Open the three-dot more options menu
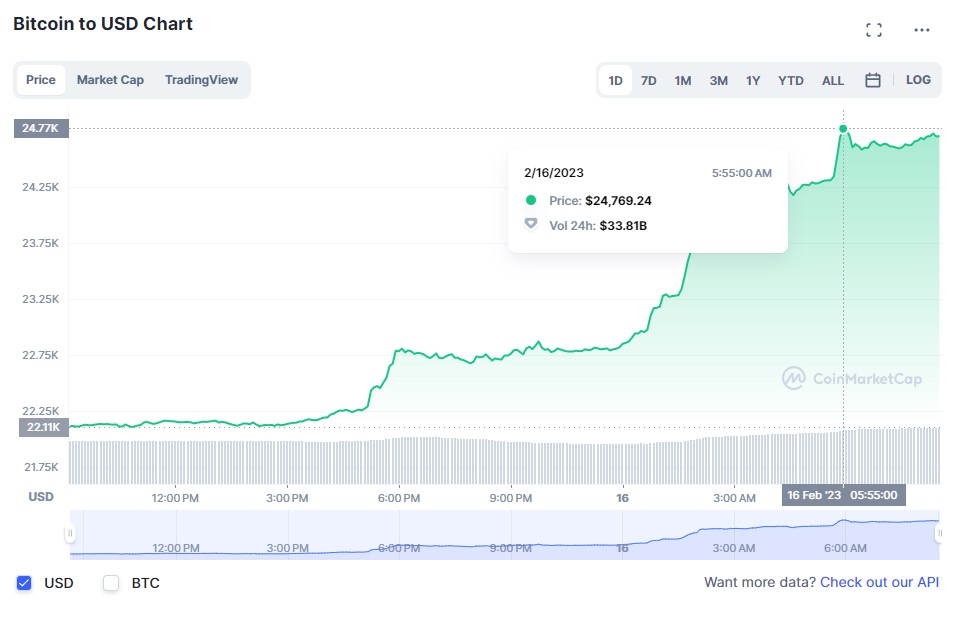The image size is (966, 620). pos(921,30)
